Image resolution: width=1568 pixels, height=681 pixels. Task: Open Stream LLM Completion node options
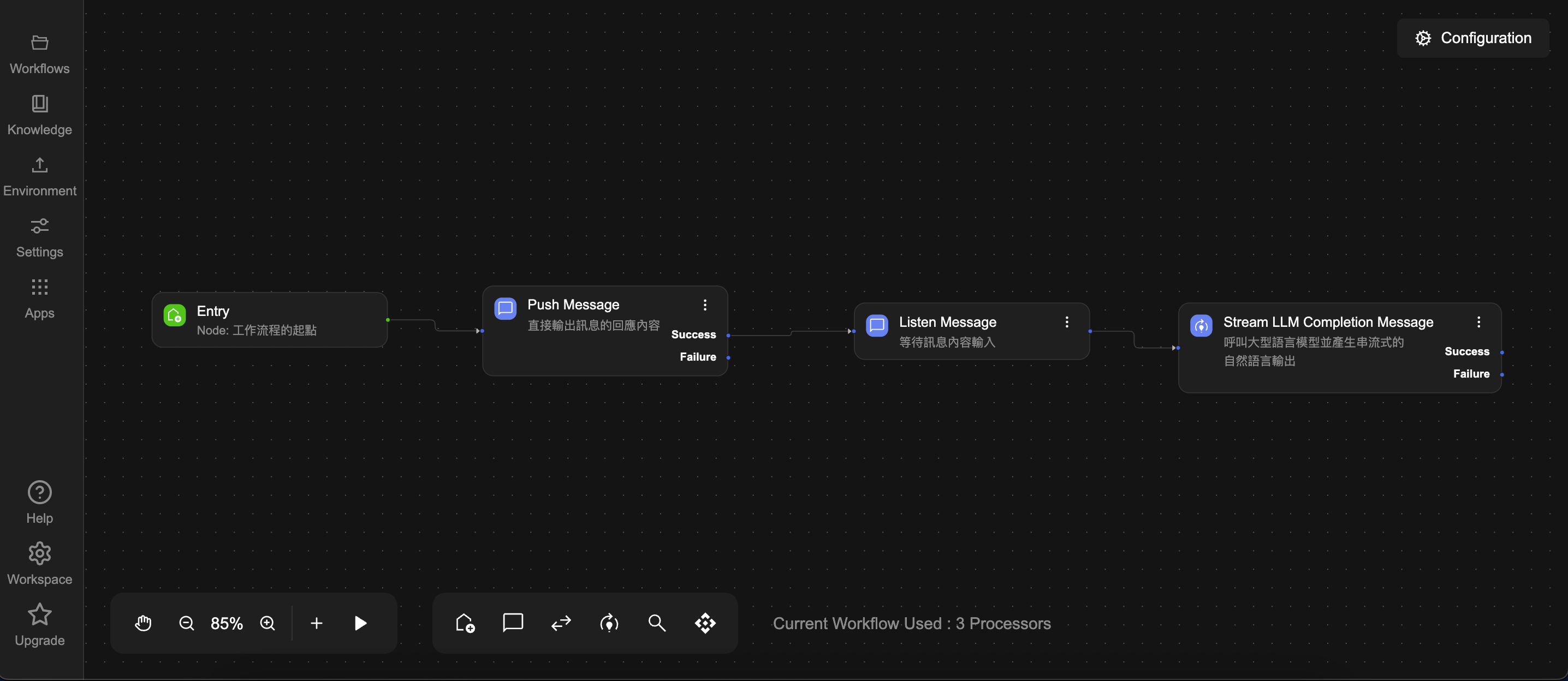tap(1478, 322)
